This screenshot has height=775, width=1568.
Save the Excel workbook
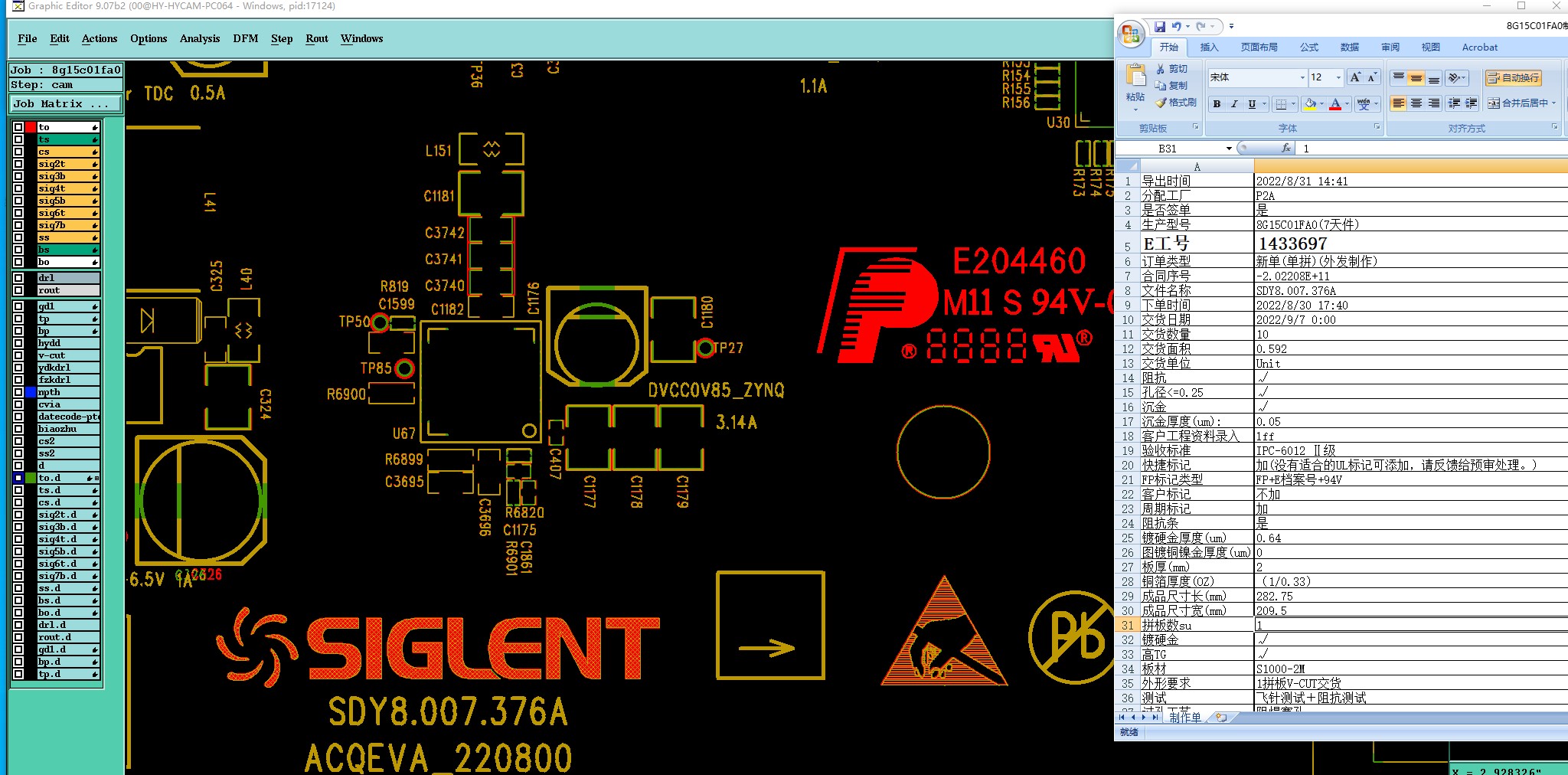click(x=1160, y=26)
